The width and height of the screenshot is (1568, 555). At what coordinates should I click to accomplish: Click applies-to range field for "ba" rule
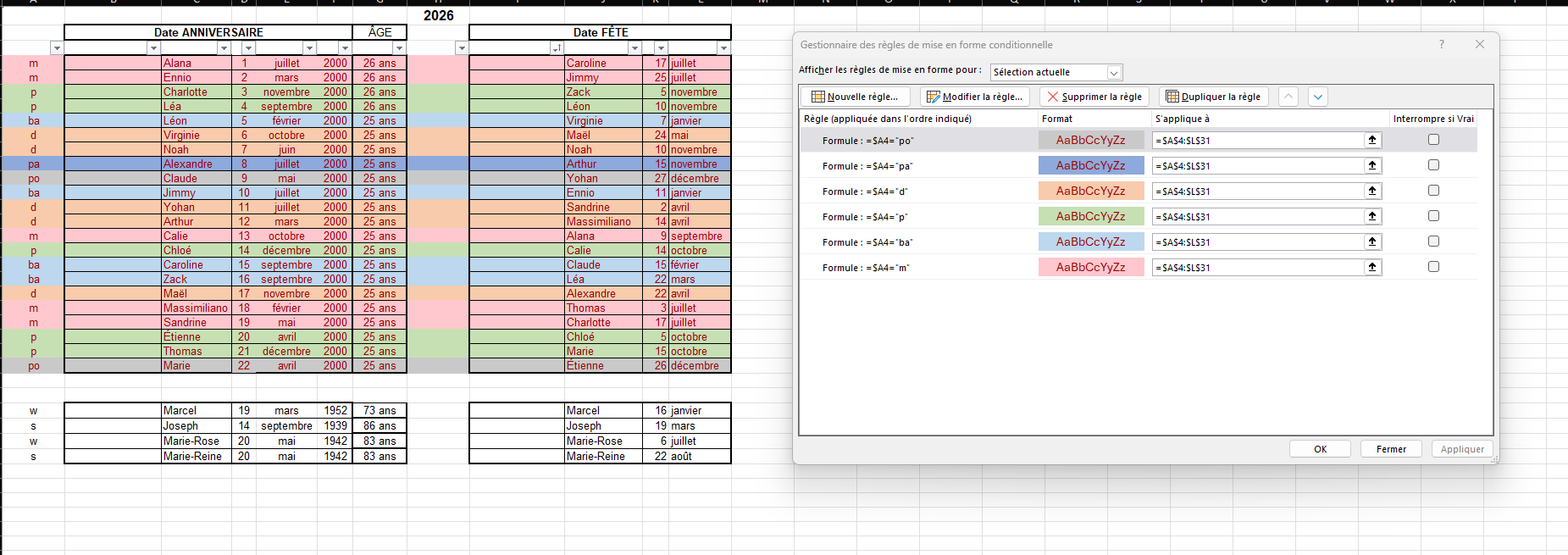pos(1258,242)
